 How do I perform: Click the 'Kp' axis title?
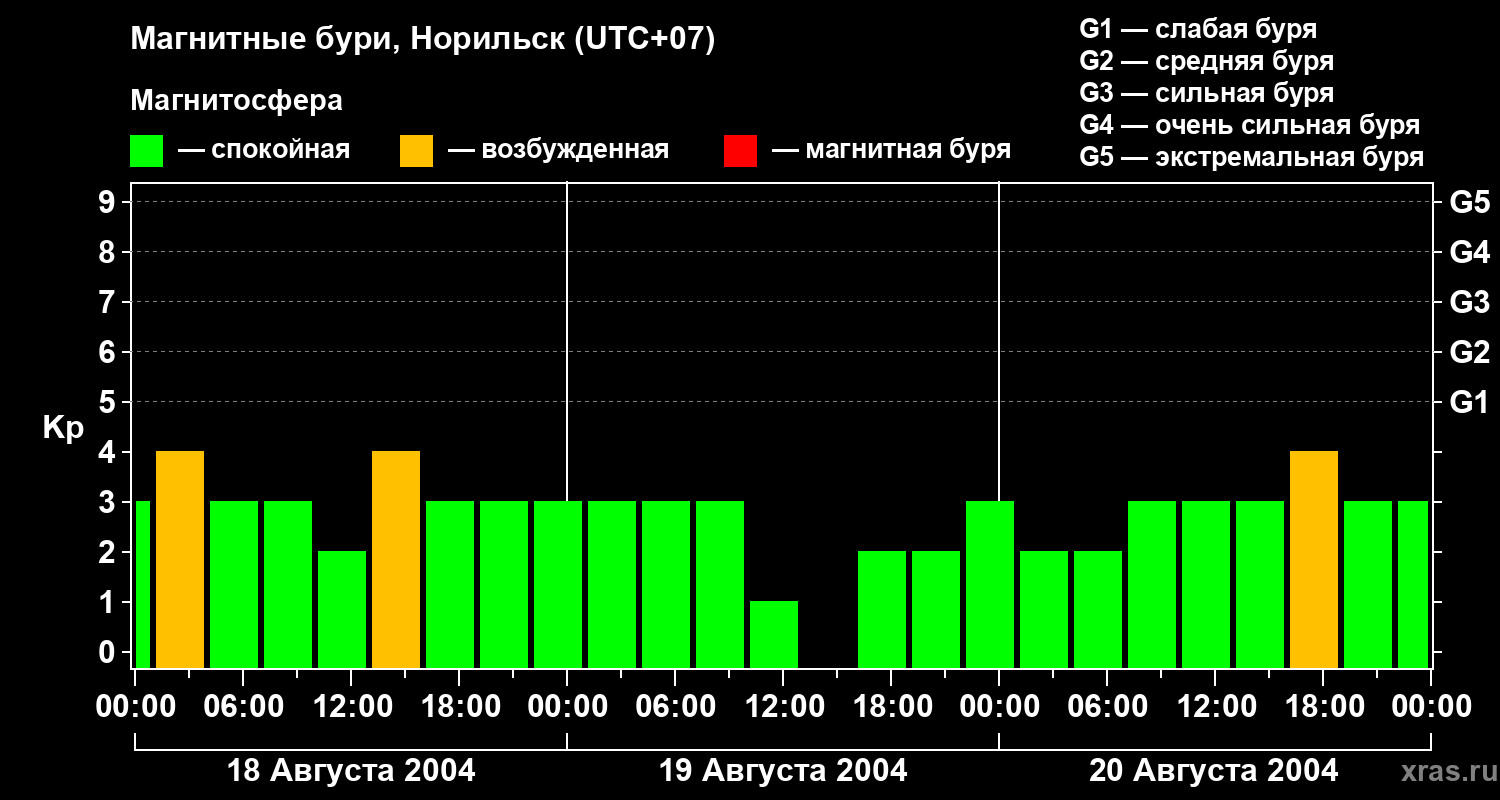pos(63,428)
